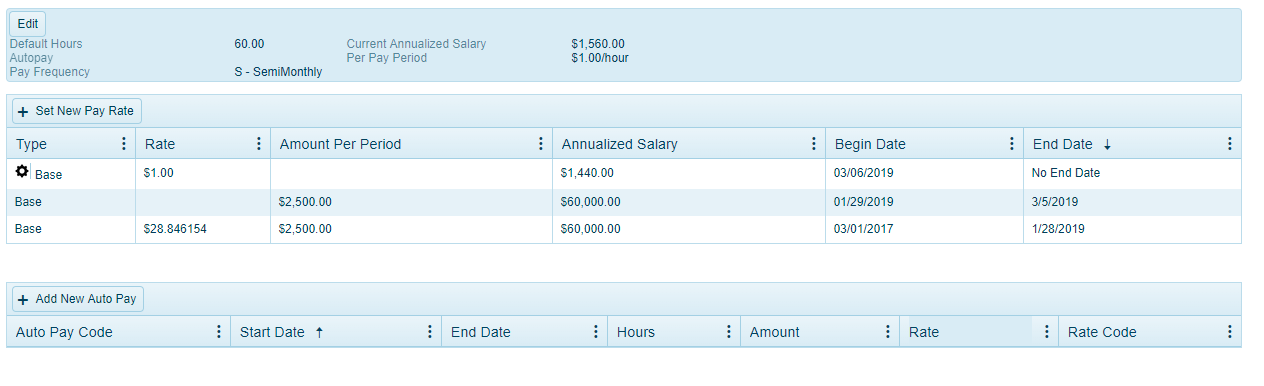The height and width of the screenshot is (386, 1264).
Task: Open Rate Code column menu
Action: pos(1229,332)
